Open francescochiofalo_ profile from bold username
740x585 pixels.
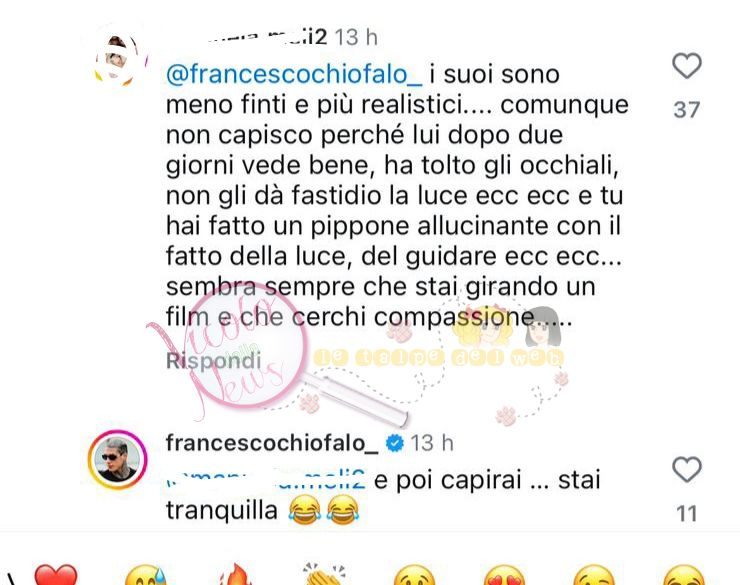[x=272, y=443]
